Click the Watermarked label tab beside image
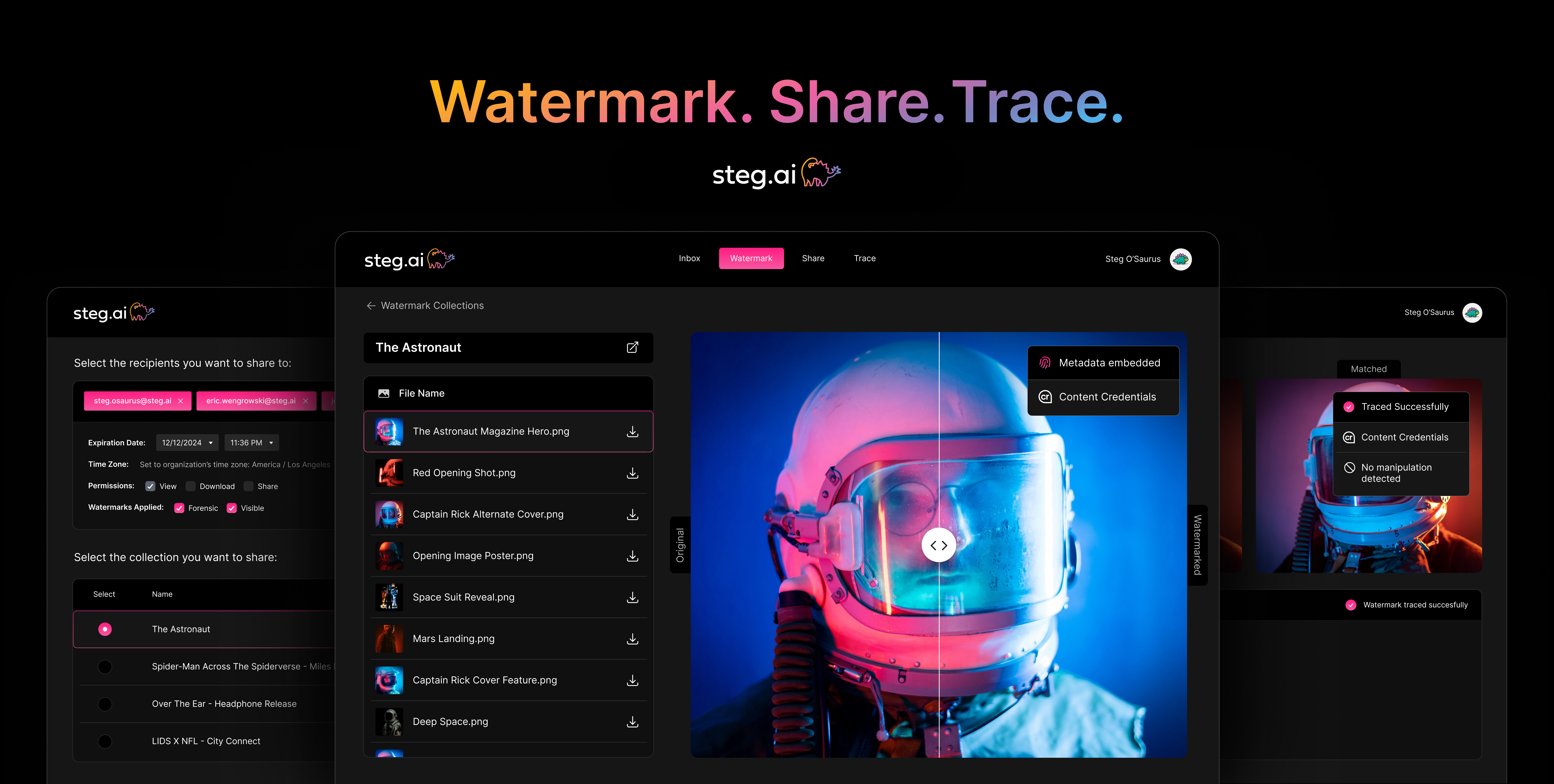 click(1197, 545)
